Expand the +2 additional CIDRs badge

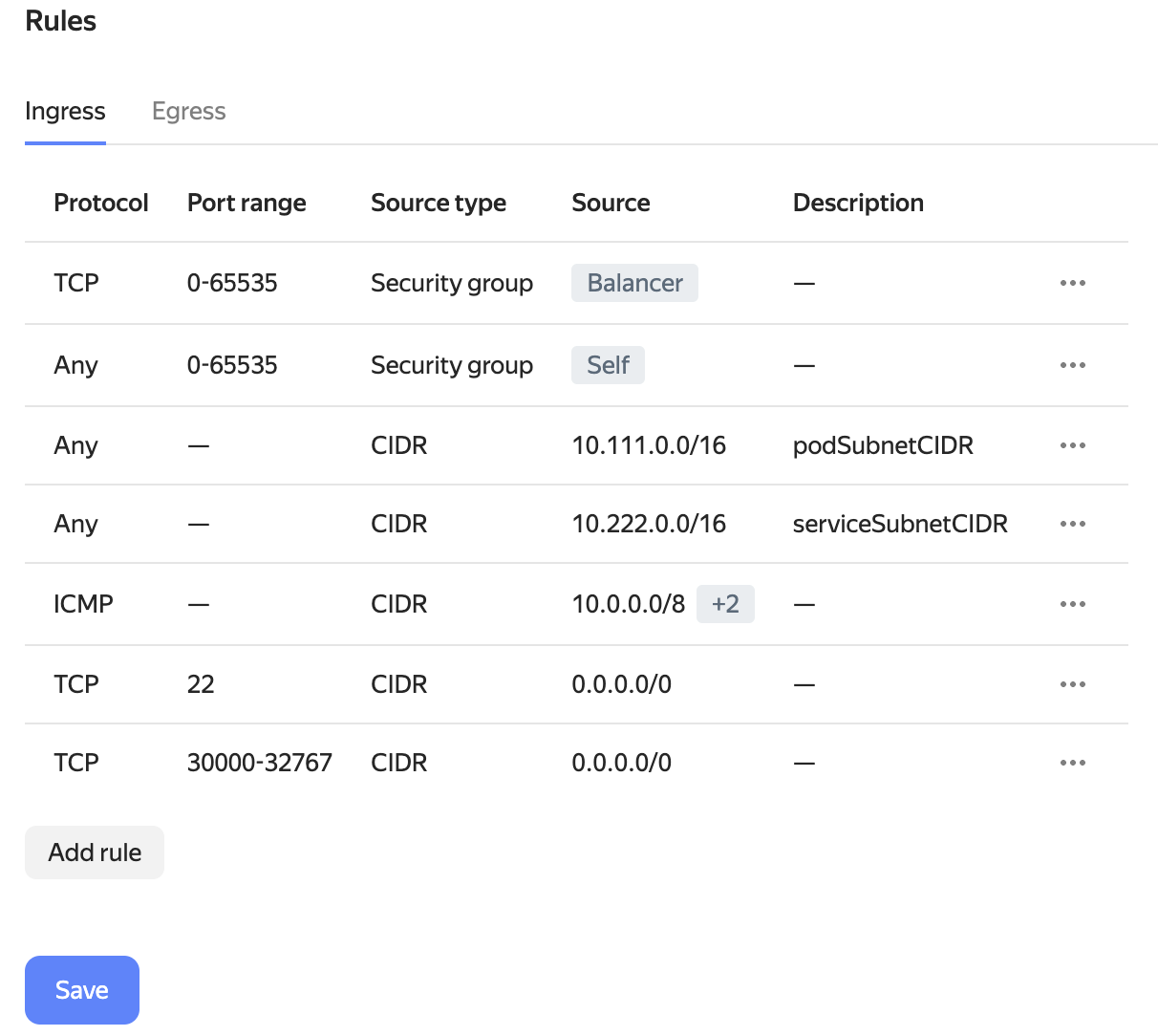point(725,604)
